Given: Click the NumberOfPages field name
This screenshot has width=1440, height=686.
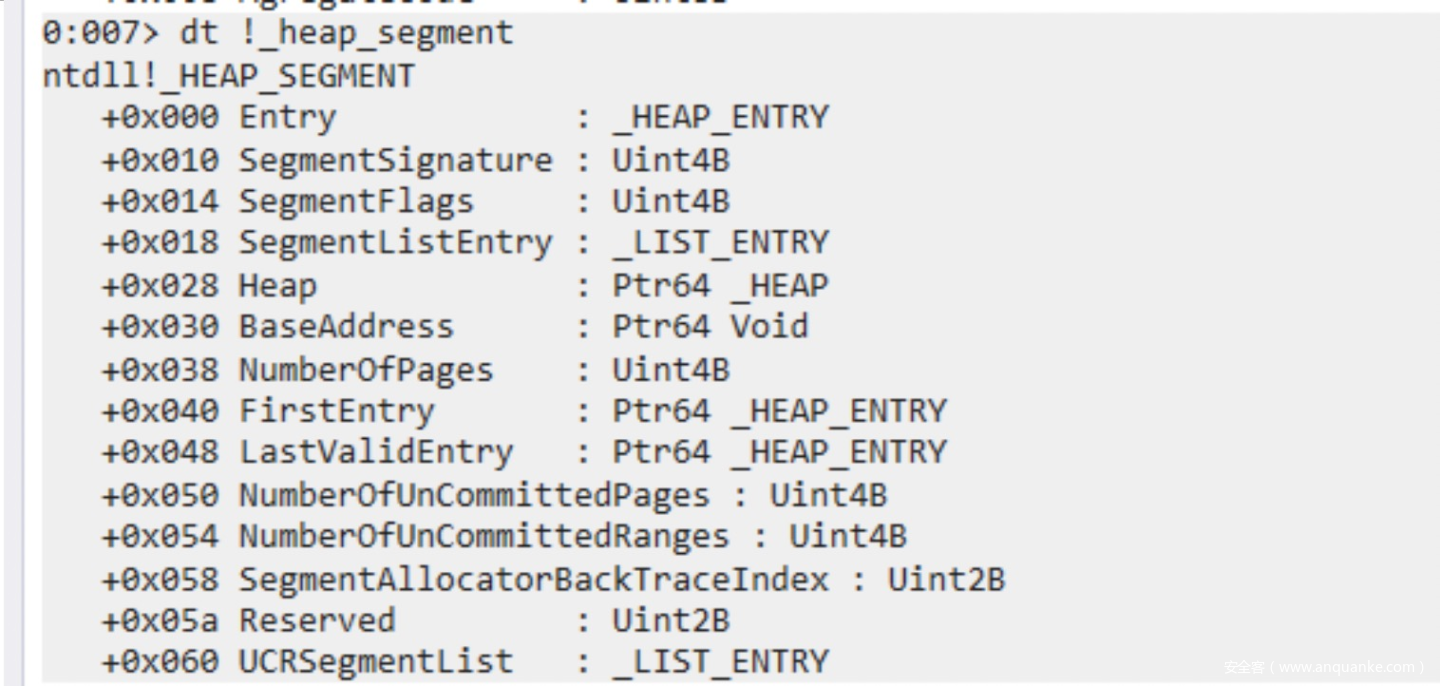Looking at the screenshot, I should [365, 370].
